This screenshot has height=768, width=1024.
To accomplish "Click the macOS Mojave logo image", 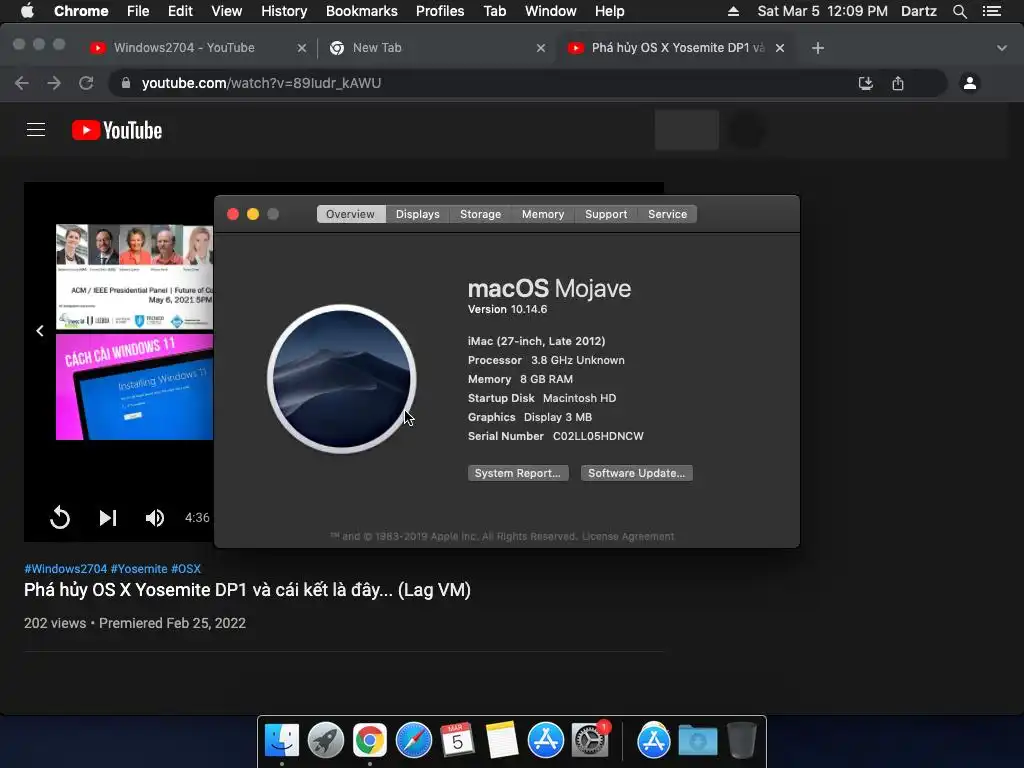I will click(342, 379).
